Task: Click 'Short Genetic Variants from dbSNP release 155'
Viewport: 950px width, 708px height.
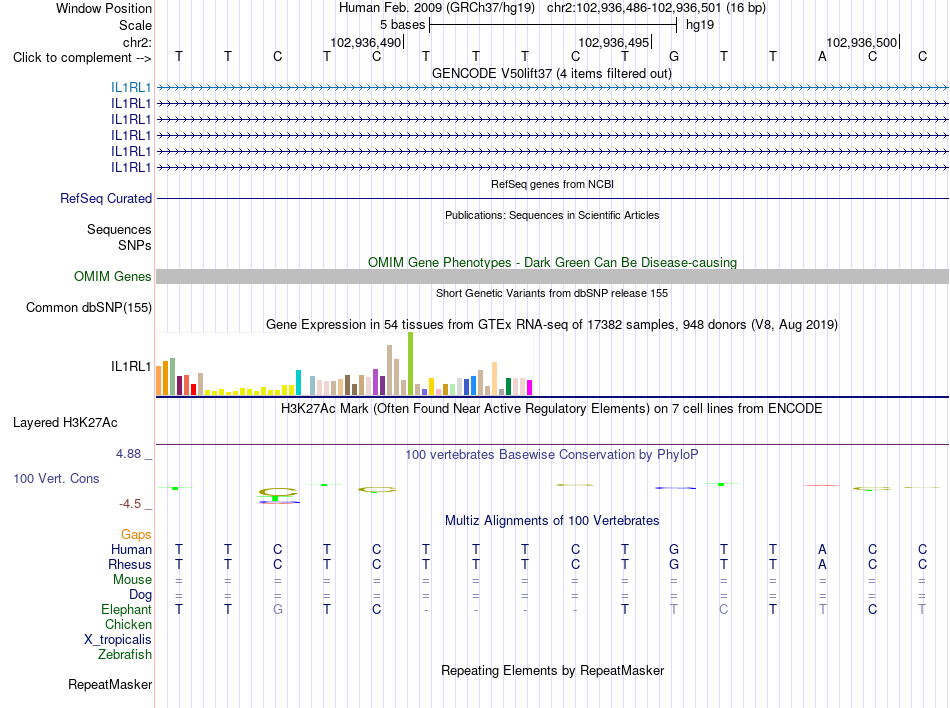Action: click(x=552, y=293)
